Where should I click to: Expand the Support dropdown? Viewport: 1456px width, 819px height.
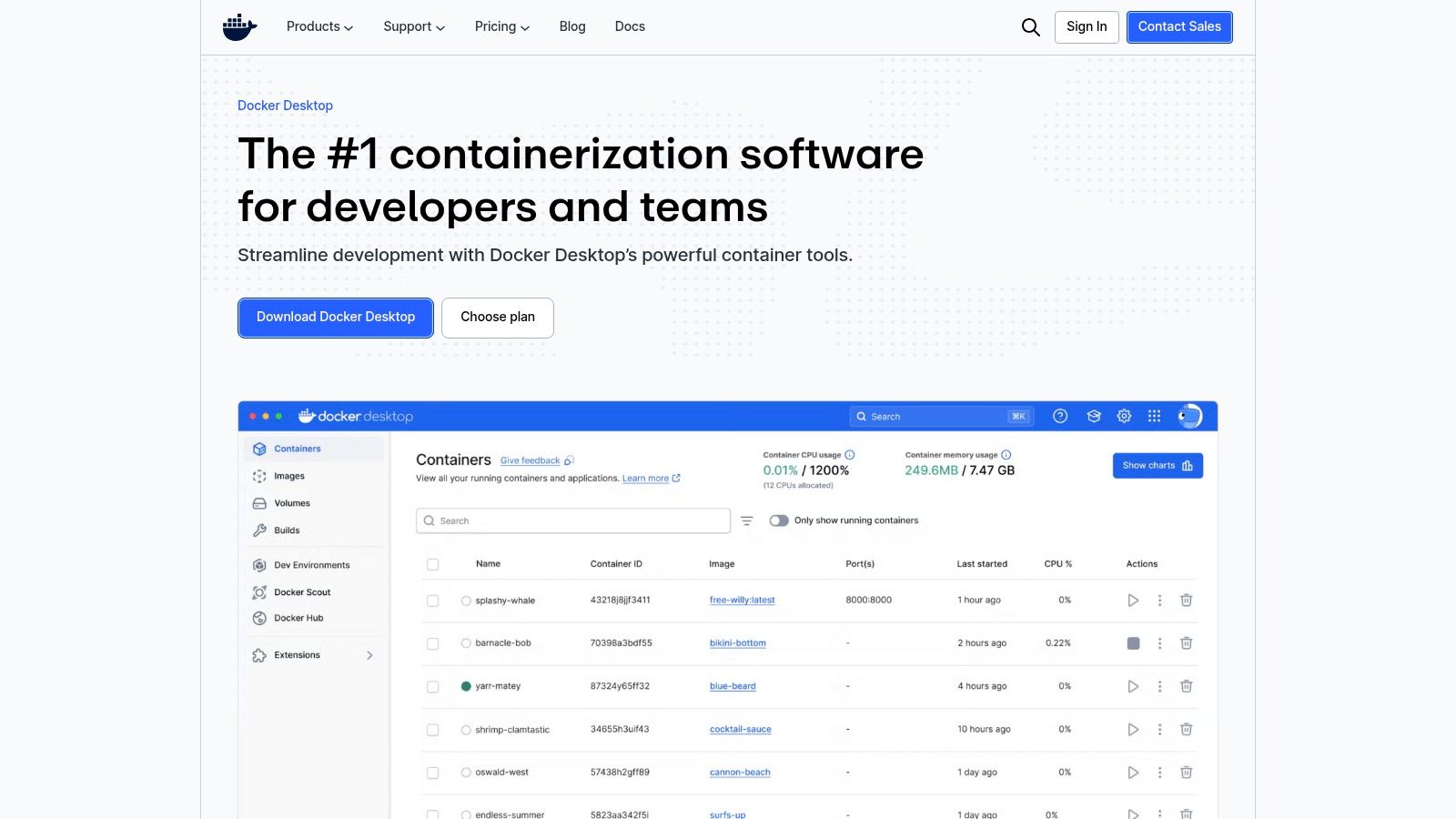tap(414, 26)
